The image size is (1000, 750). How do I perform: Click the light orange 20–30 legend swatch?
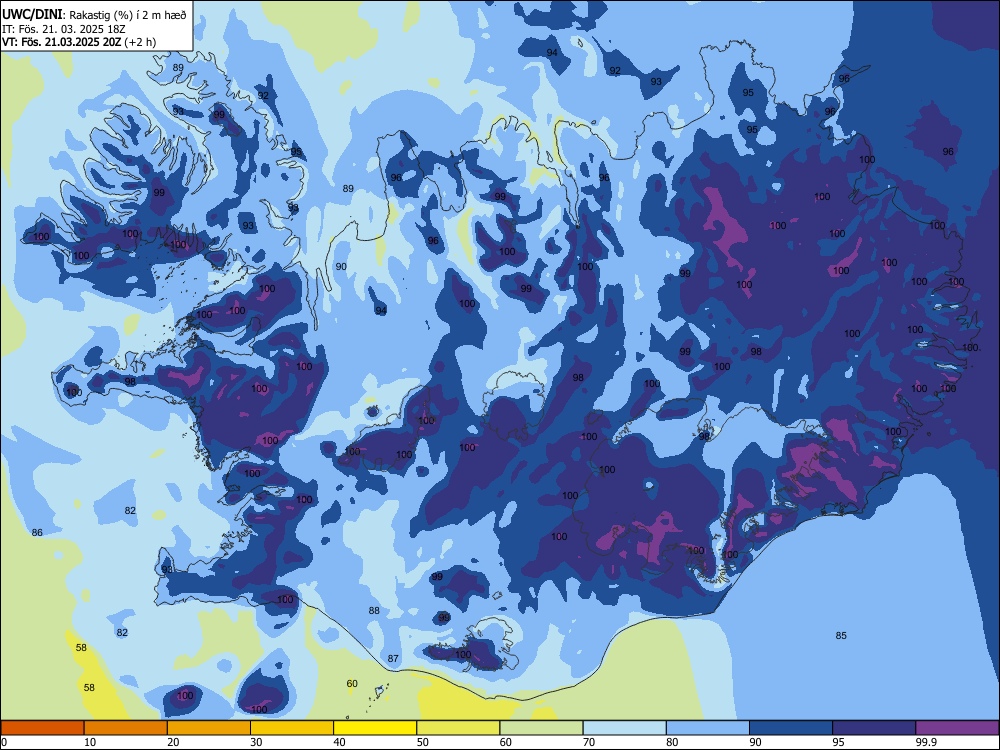click(x=209, y=728)
